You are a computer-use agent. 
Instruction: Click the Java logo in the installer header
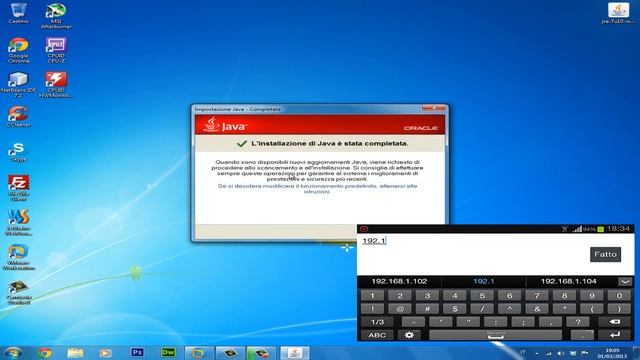click(225, 125)
